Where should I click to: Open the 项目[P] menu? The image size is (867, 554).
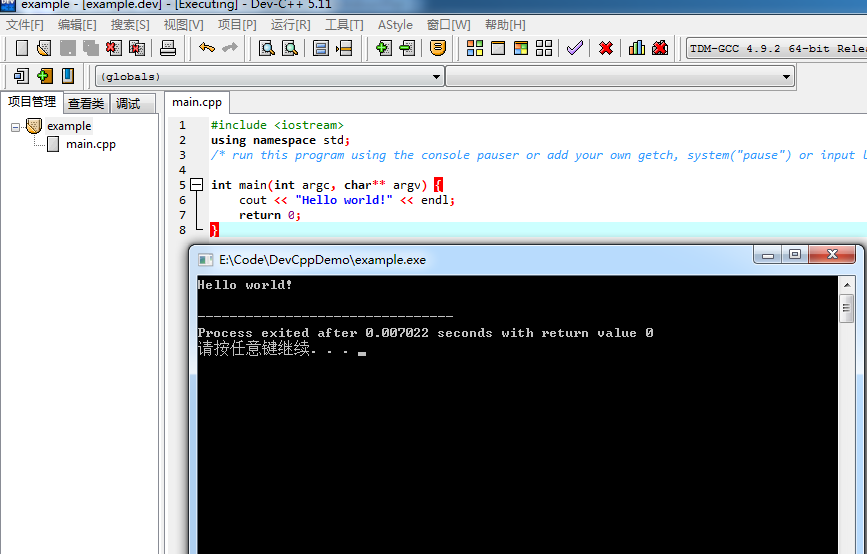pyautogui.click(x=237, y=25)
